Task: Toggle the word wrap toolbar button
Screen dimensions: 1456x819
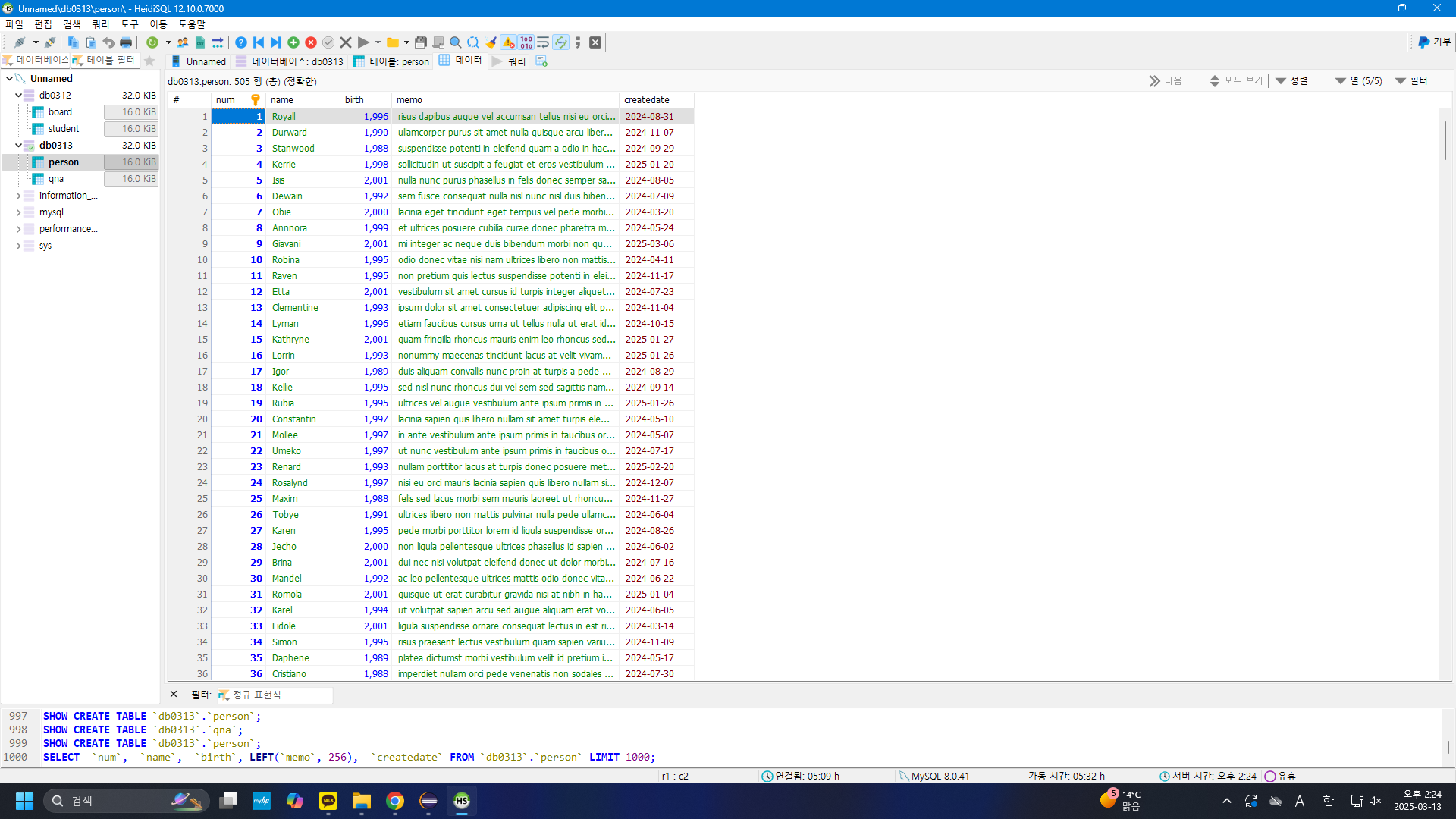Action: (543, 42)
